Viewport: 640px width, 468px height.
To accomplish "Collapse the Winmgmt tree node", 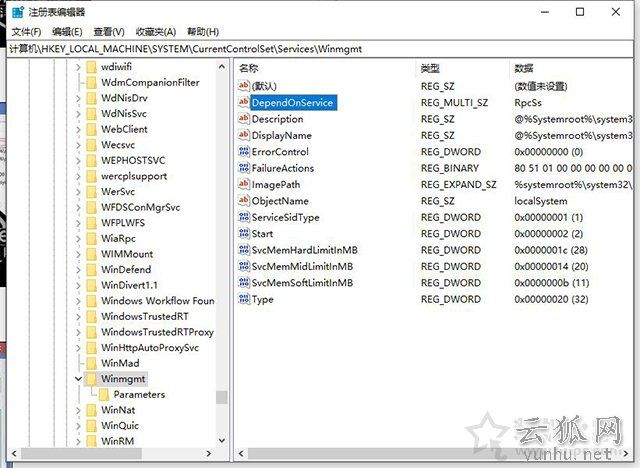I will pyautogui.click(x=78, y=379).
